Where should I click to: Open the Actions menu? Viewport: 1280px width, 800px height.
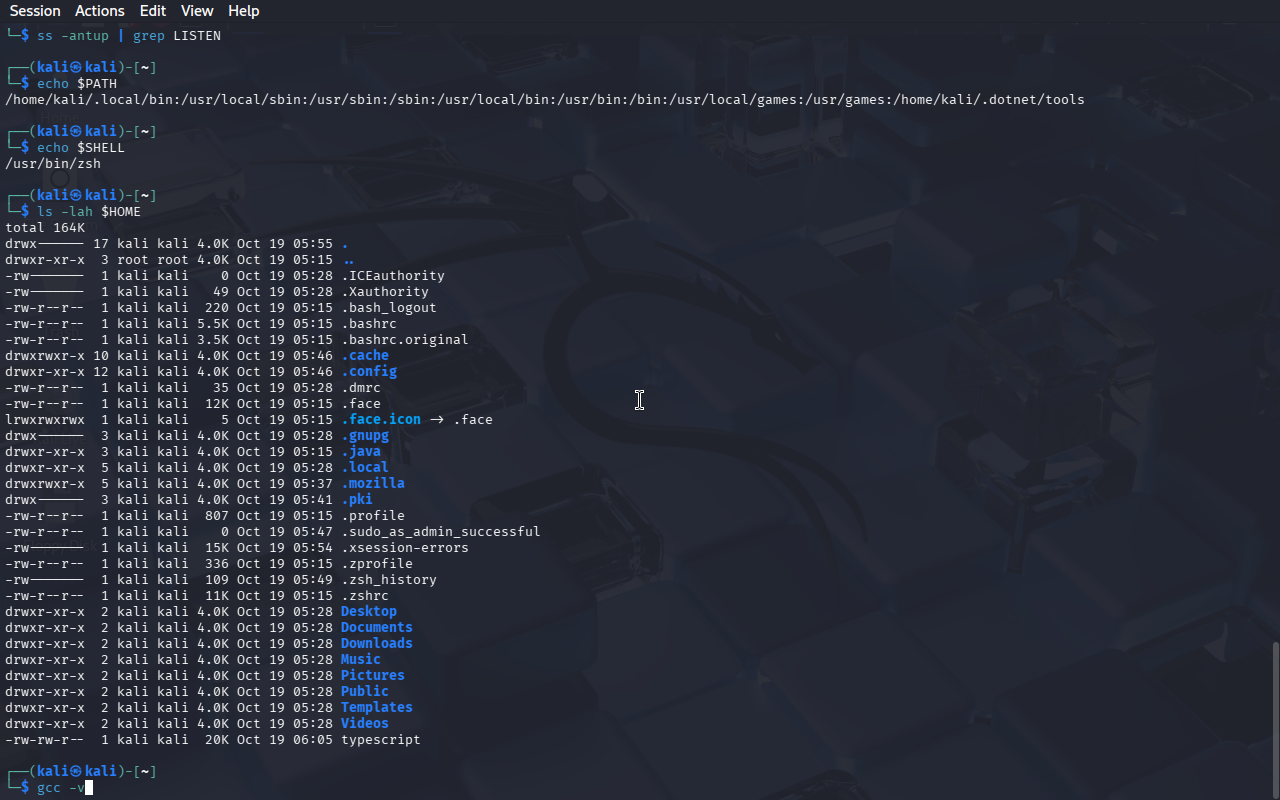pos(100,11)
